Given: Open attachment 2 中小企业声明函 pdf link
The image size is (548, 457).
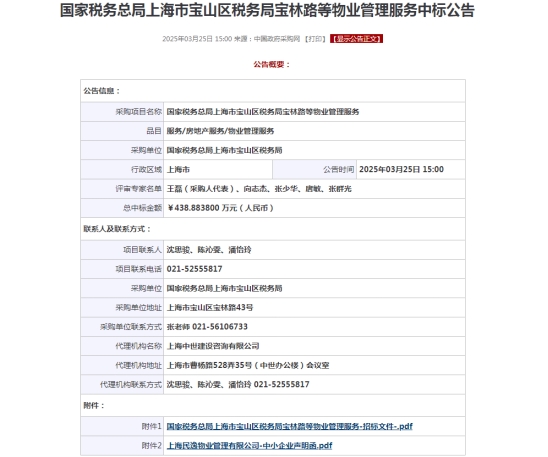Looking at the screenshot, I should tap(249, 445).
